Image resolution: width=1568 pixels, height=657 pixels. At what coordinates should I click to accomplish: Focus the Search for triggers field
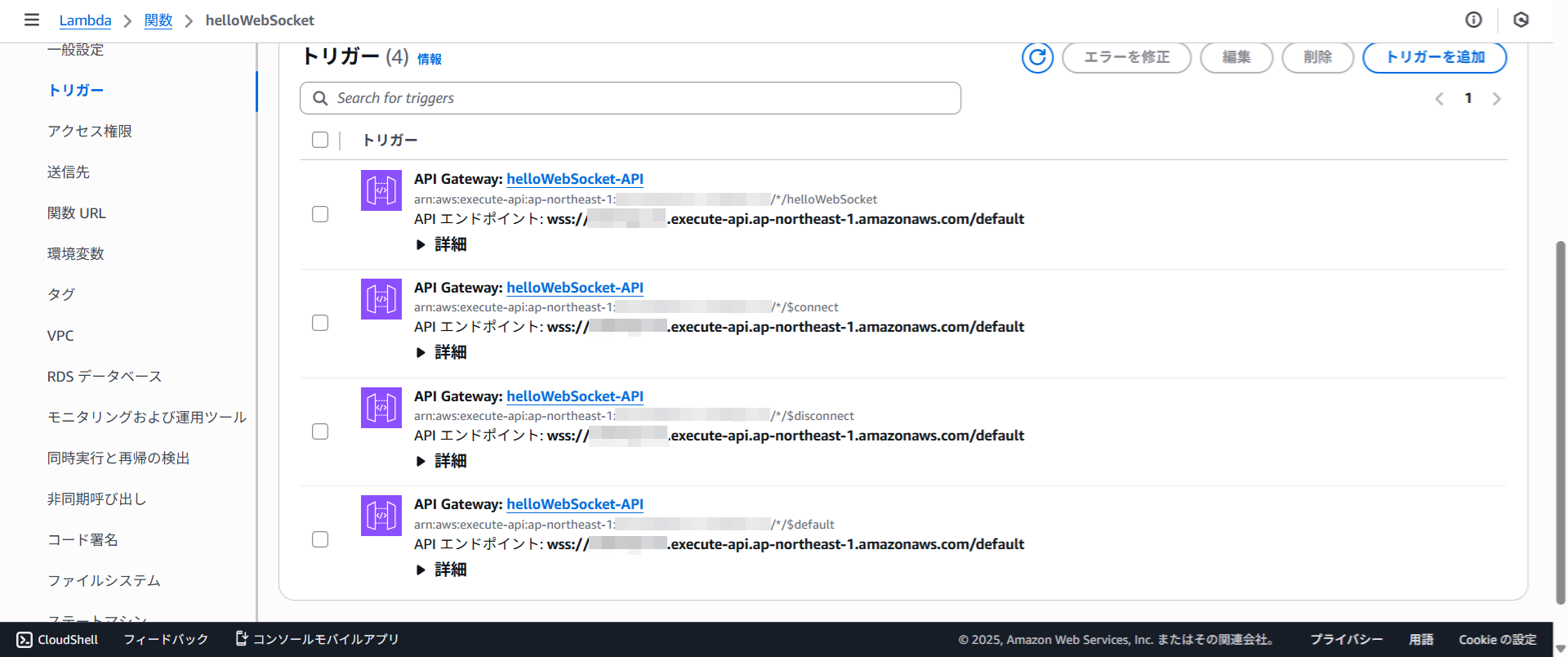637,98
